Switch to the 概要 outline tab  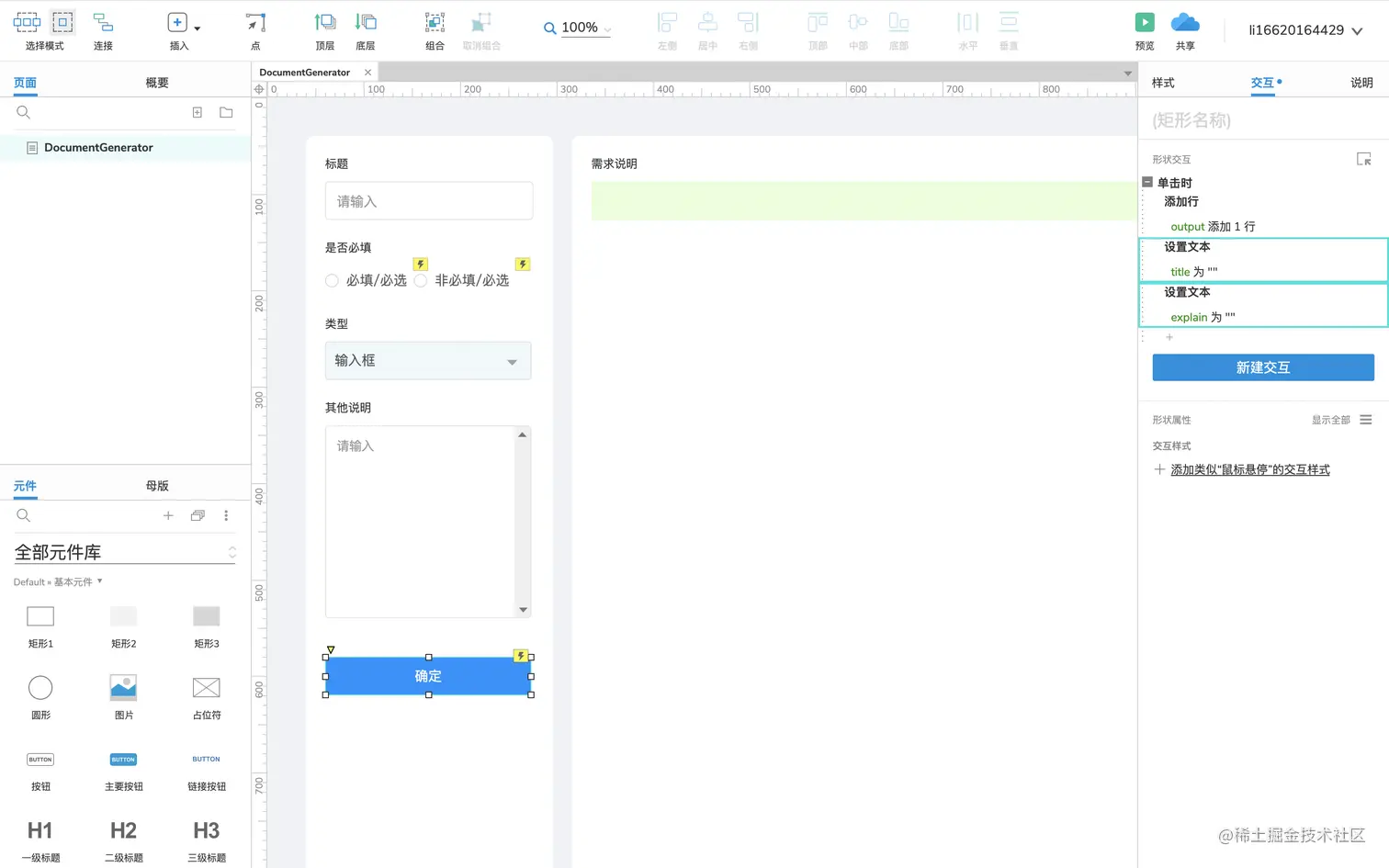pos(157,83)
